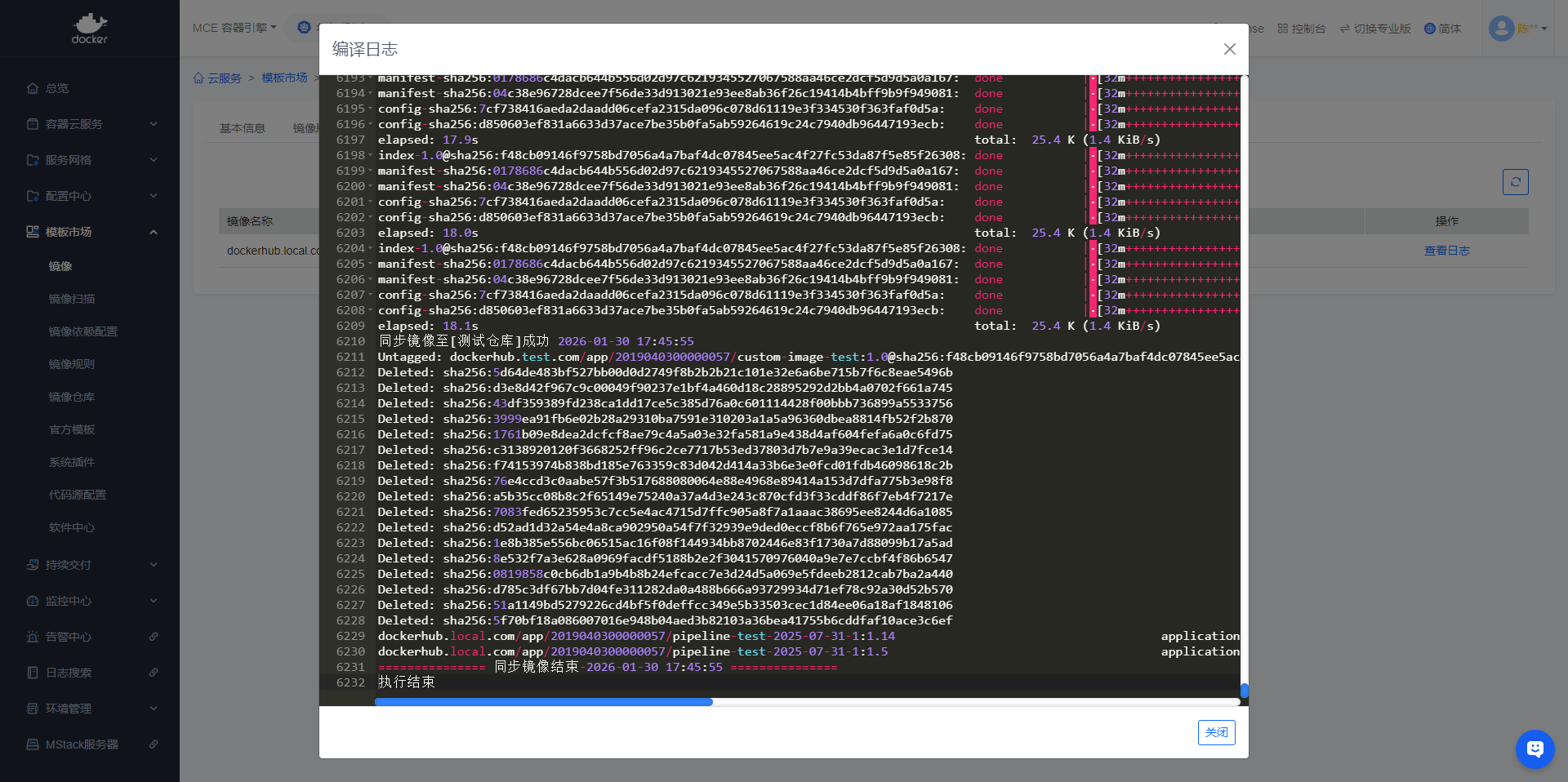Select 镜像扫描 in the sidebar menu
Image resolution: width=1568 pixels, height=782 pixels.
72,299
